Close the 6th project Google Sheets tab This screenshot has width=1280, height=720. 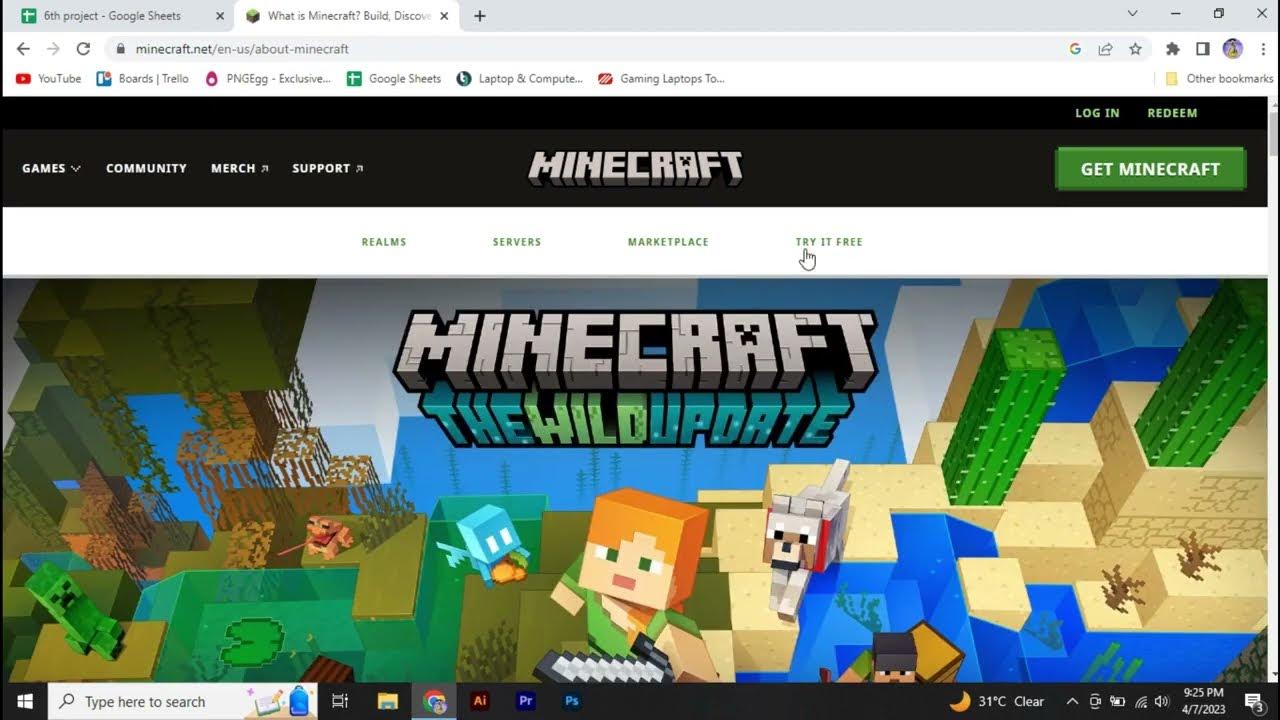coord(220,16)
